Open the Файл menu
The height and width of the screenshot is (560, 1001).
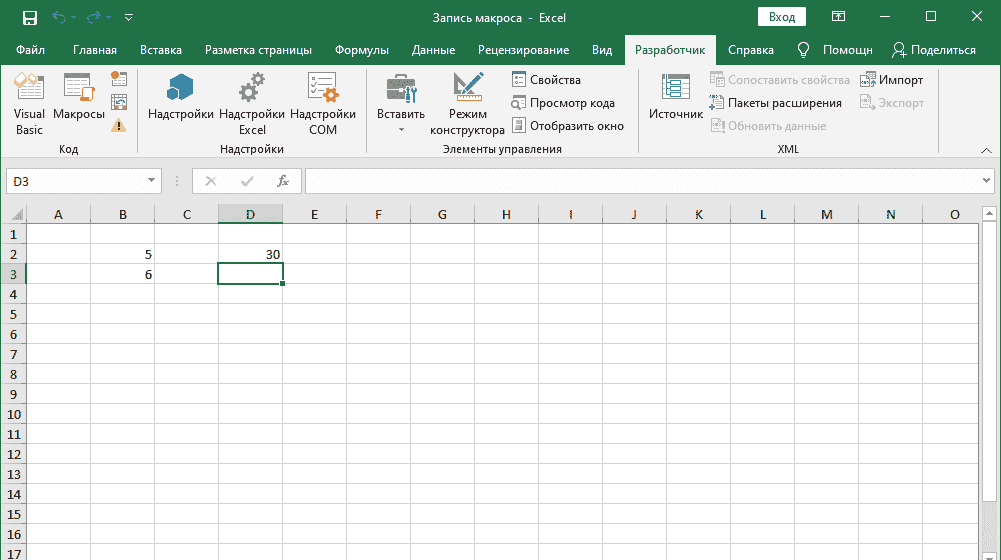point(30,50)
